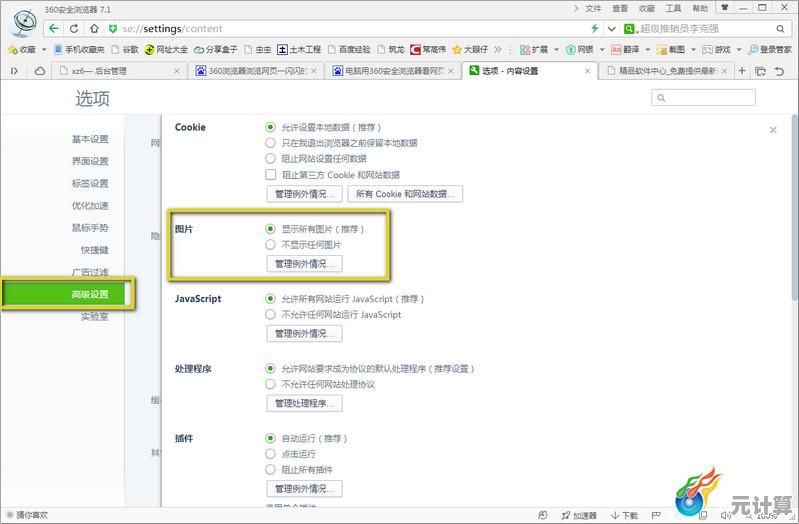Open 基本设置 in the settings sidebar
This screenshot has width=799, height=524.
pyautogui.click(x=90, y=139)
